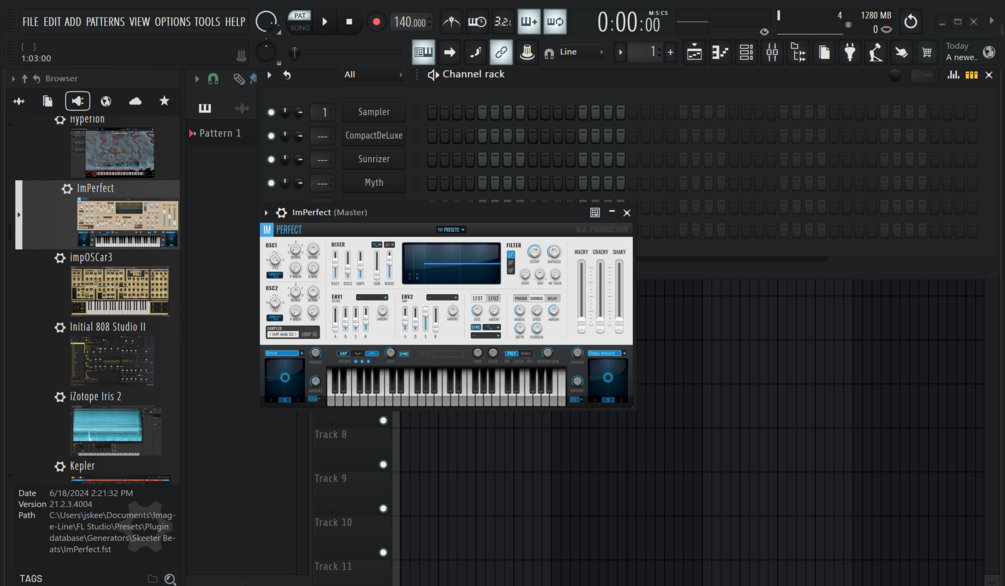The height and width of the screenshot is (586, 1005).
Task: Switch between PAT and SONG mode
Action: click(299, 21)
